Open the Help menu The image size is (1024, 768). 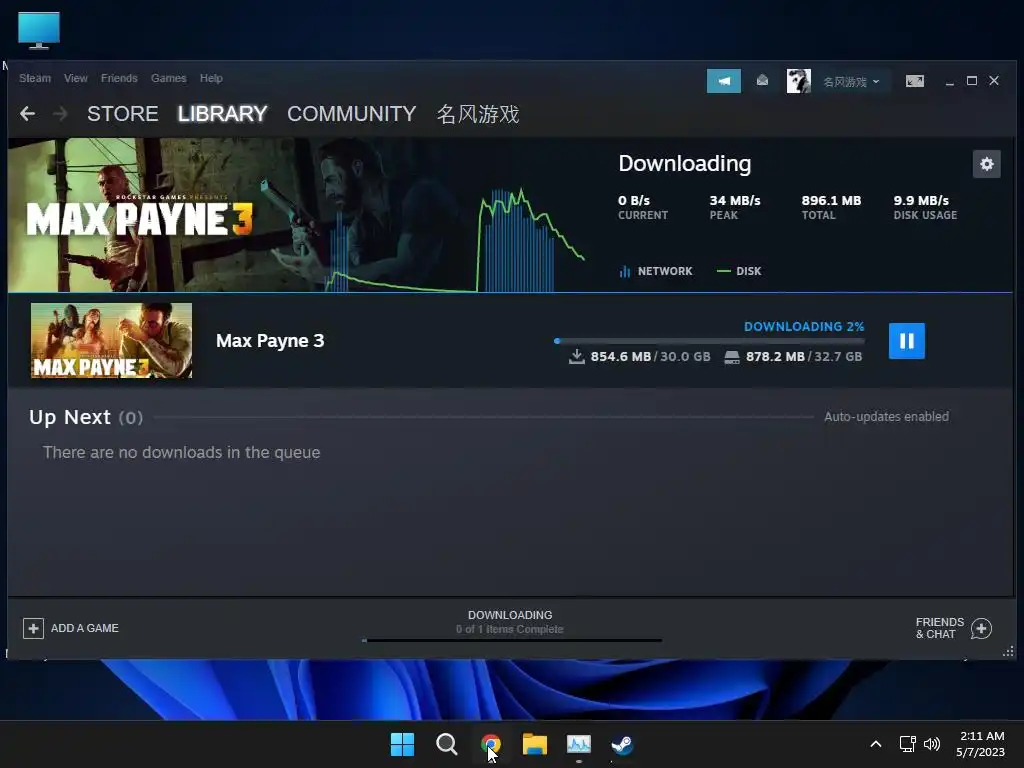(x=211, y=78)
